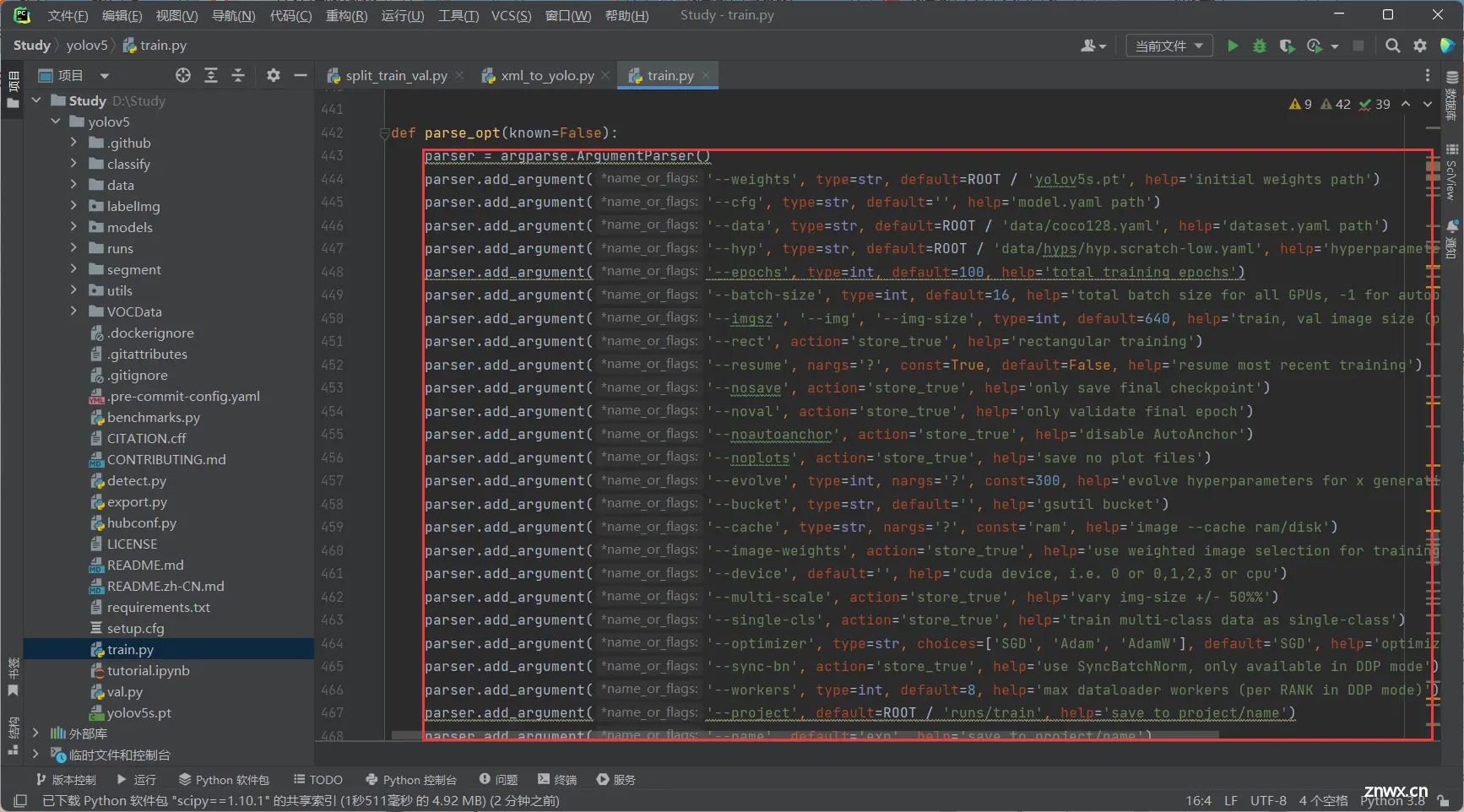Toggle file read-only lock icon in status bar
Viewport: 1464px width, 812px height.
[1444, 801]
